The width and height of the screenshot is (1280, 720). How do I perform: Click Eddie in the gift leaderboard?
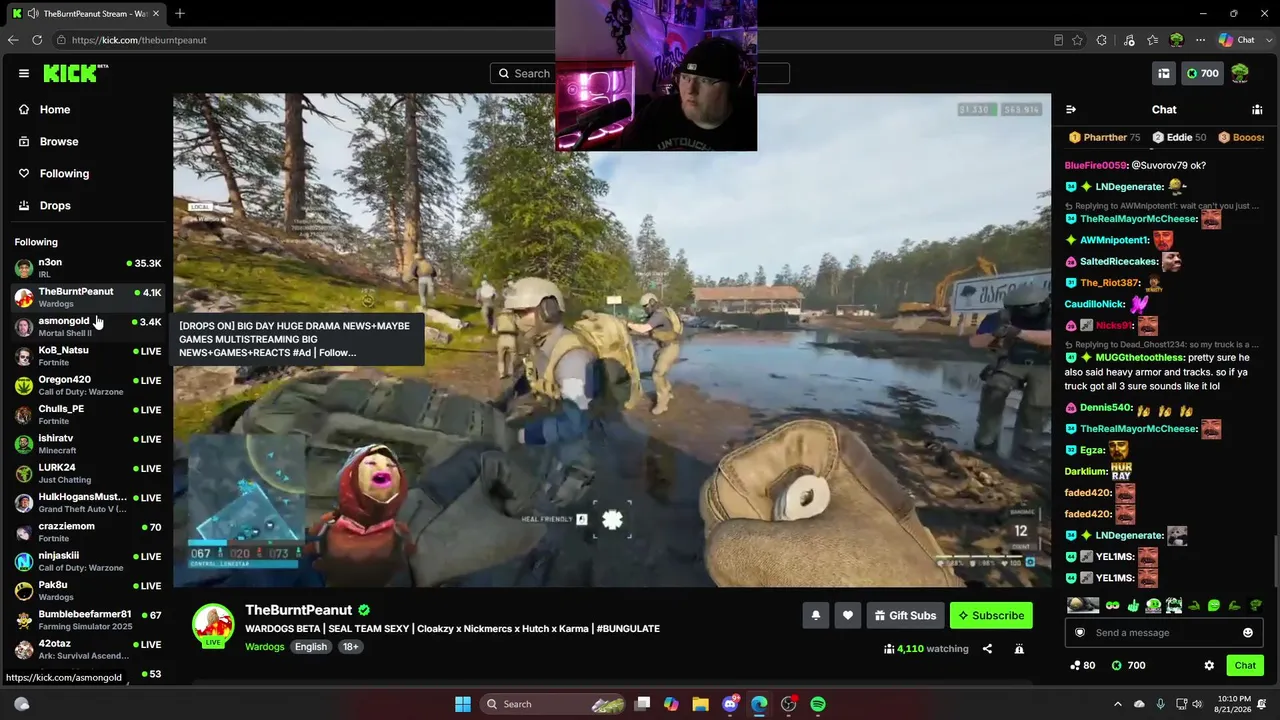[x=1179, y=137]
